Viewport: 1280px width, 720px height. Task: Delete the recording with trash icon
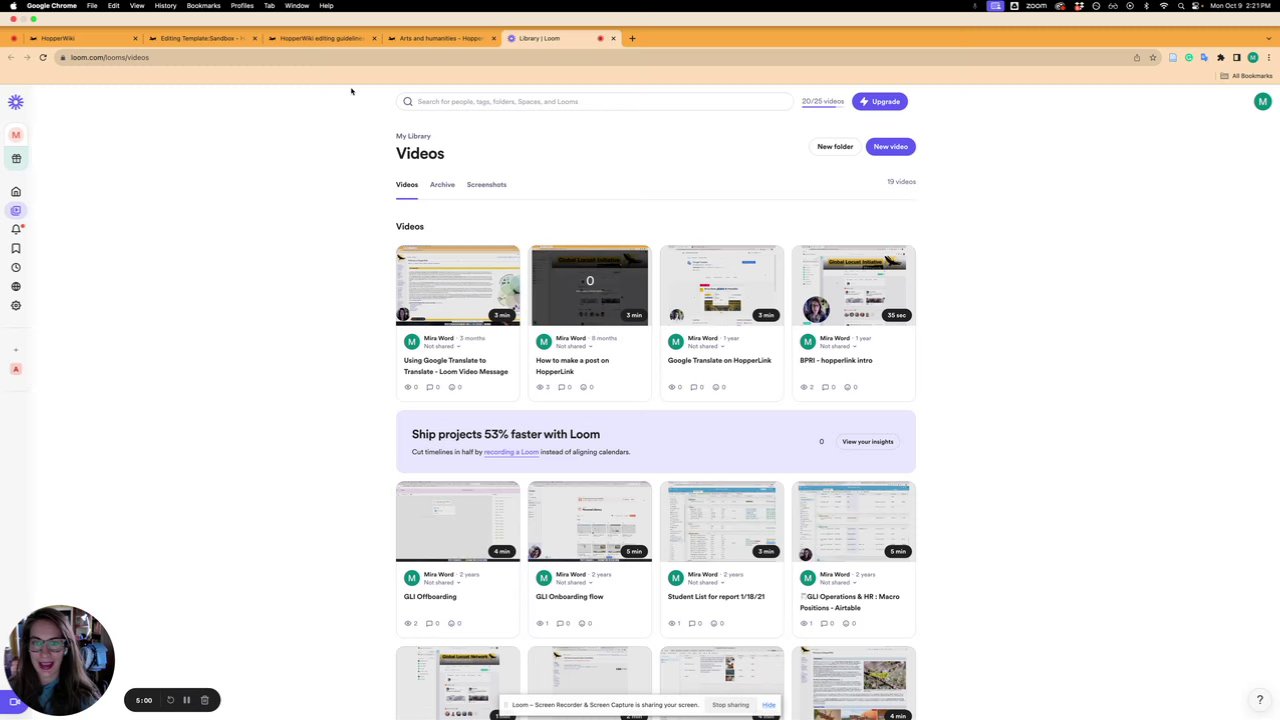204,700
